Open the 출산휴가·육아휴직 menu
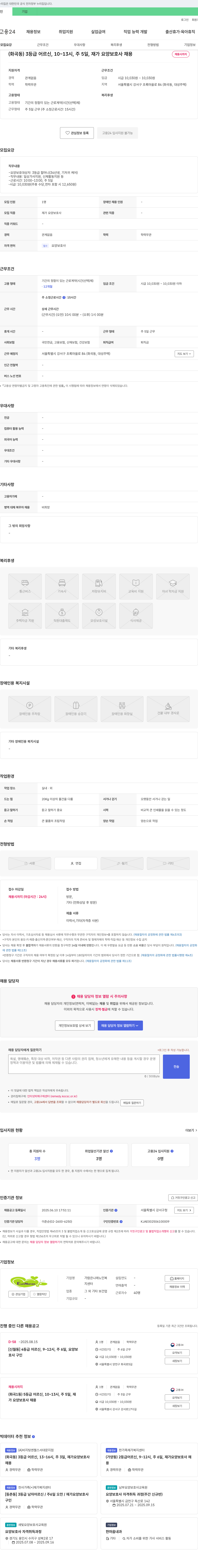 (180, 32)
